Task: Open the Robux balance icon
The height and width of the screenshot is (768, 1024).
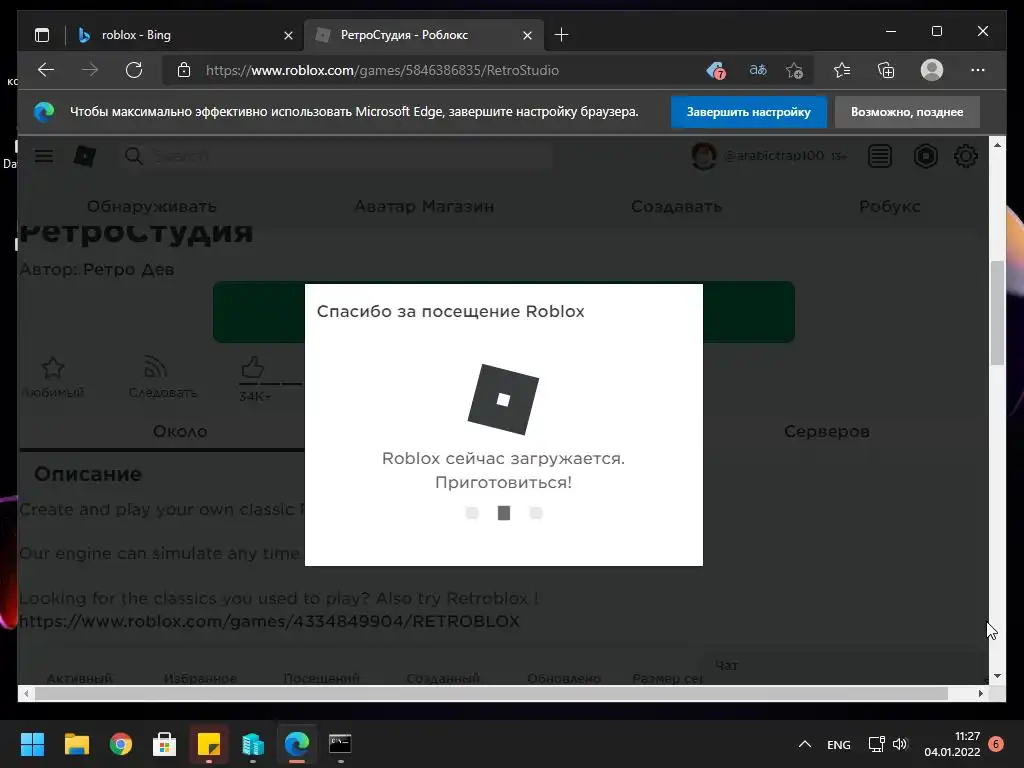Action: pyautogui.click(x=925, y=156)
